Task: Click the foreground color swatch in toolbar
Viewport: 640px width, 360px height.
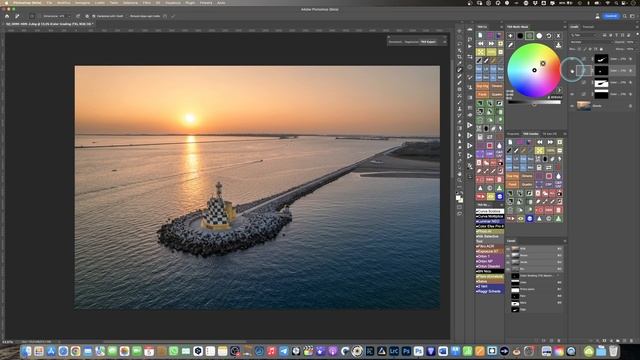Action: point(458,198)
